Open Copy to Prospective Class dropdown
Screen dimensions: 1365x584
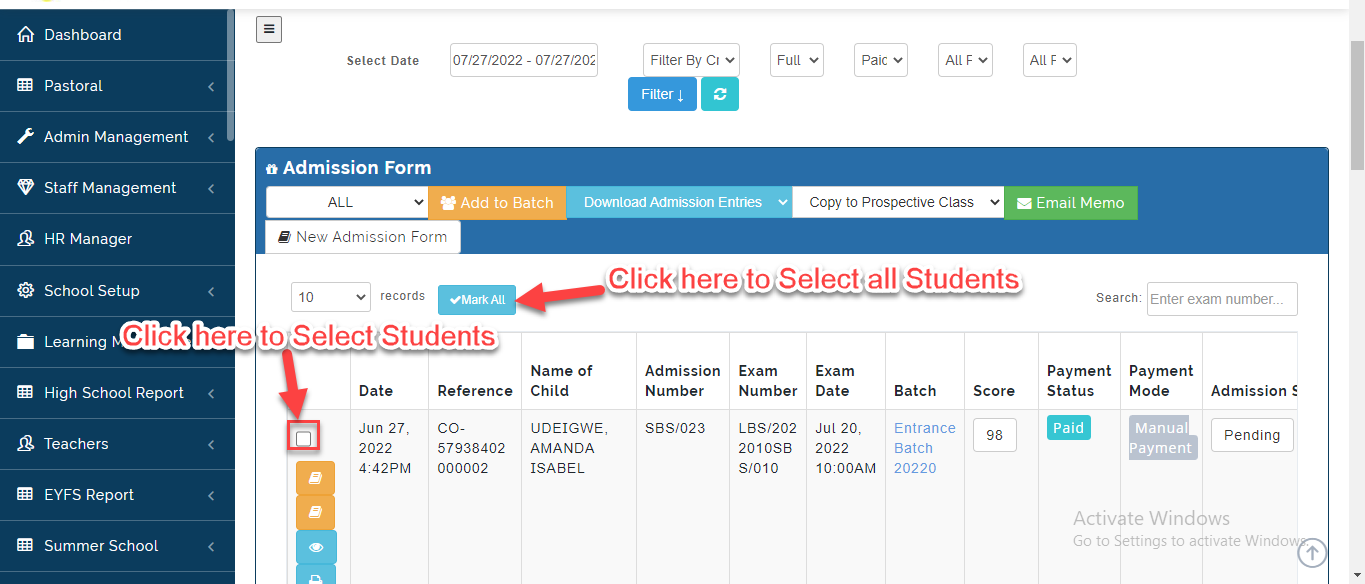coord(898,202)
